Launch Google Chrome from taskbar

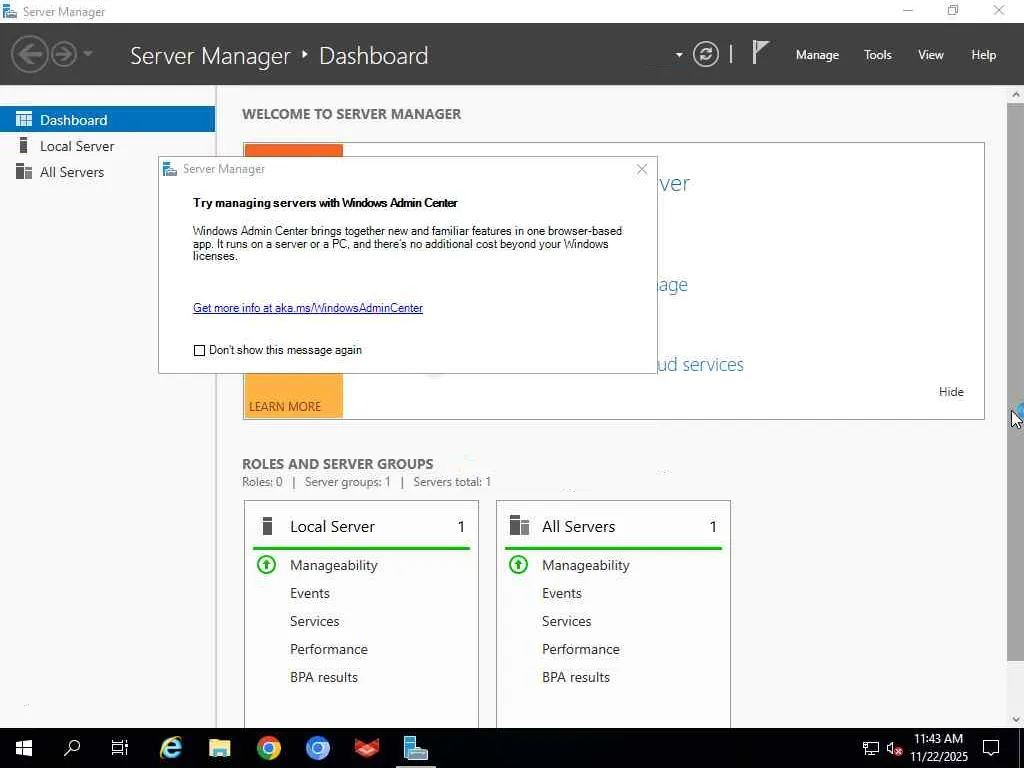268,748
